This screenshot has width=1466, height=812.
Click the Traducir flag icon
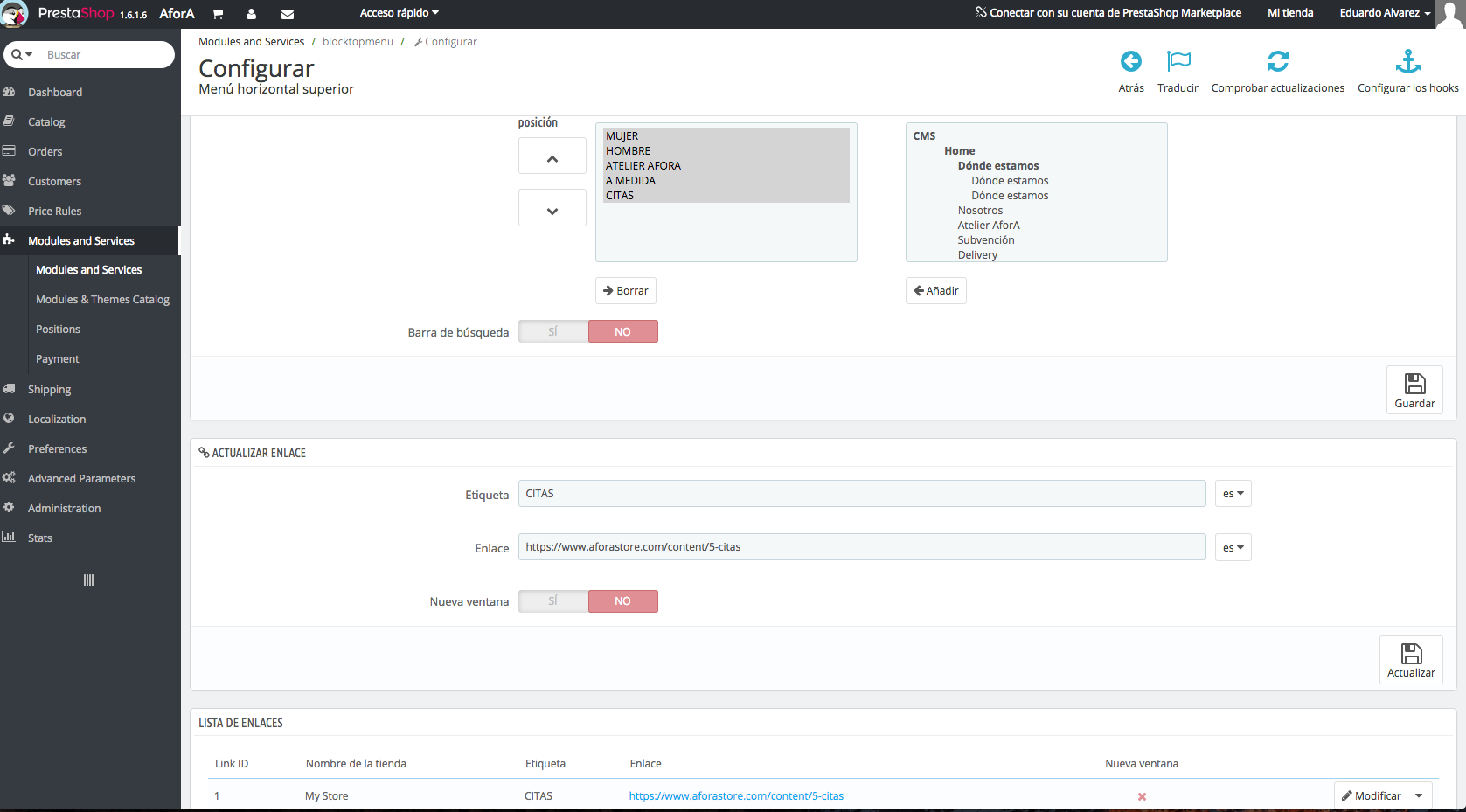click(x=1178, y=61)
